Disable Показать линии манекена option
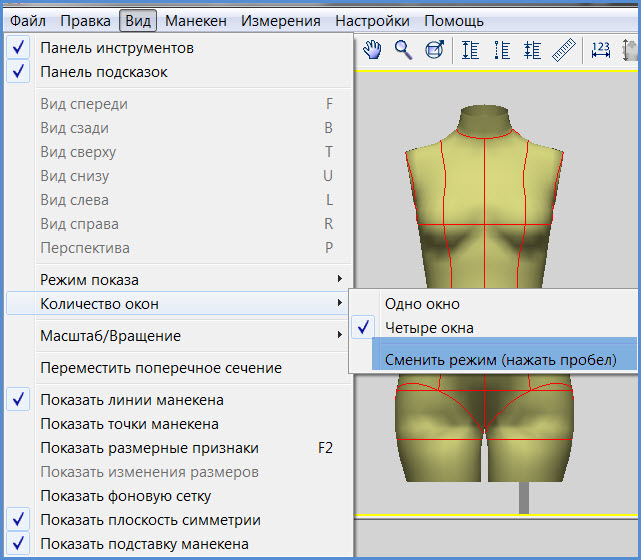Screen dimensions: 641x560 [131, 400]
